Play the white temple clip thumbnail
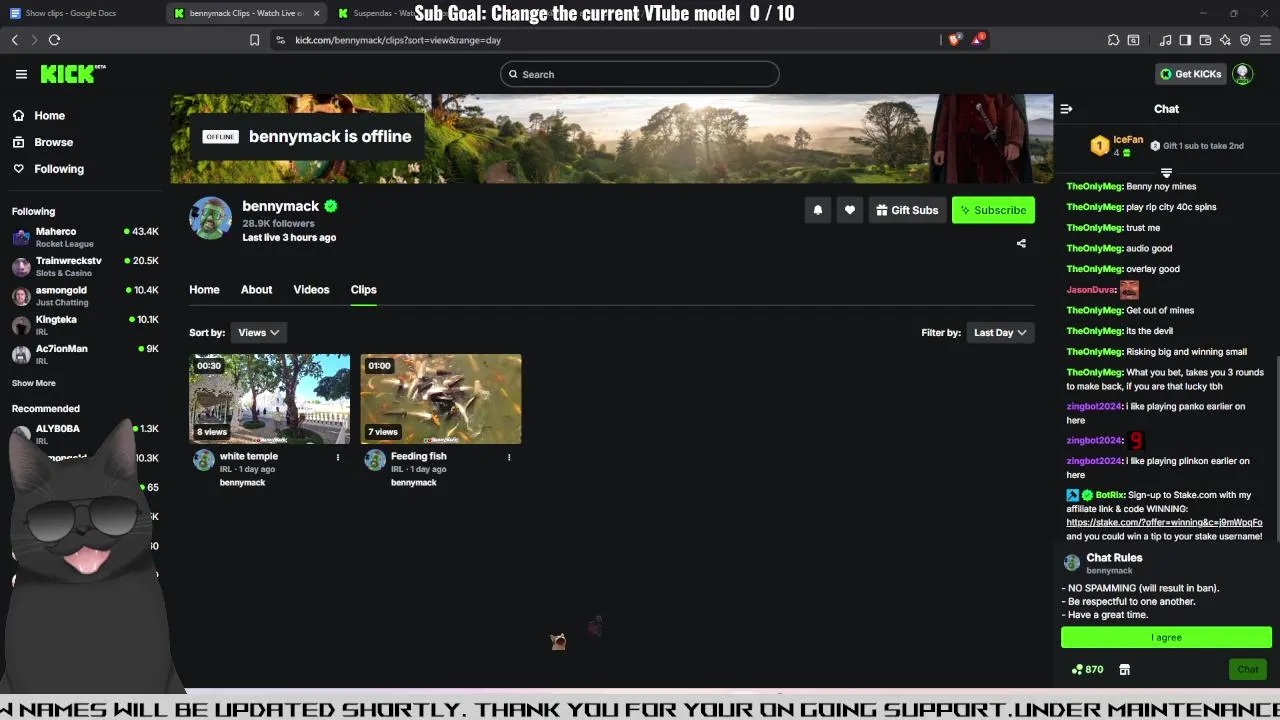 (270, 399)
